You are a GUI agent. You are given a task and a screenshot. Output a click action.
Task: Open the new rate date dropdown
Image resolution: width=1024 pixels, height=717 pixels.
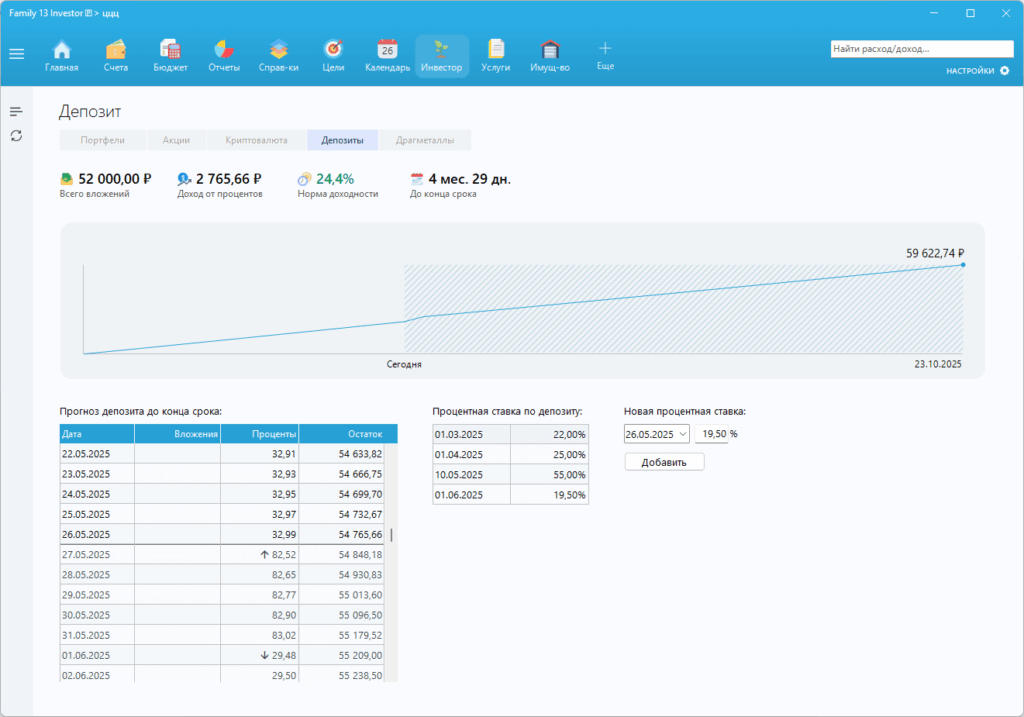(682, 434)
